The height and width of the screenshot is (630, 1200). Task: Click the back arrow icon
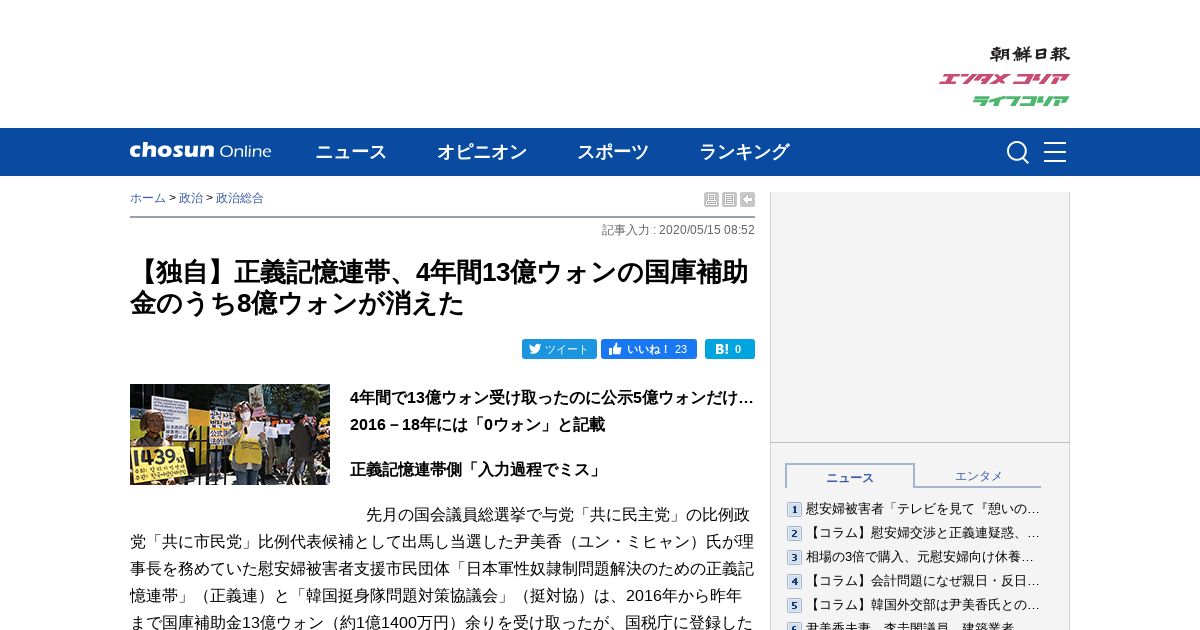(747, 199)
